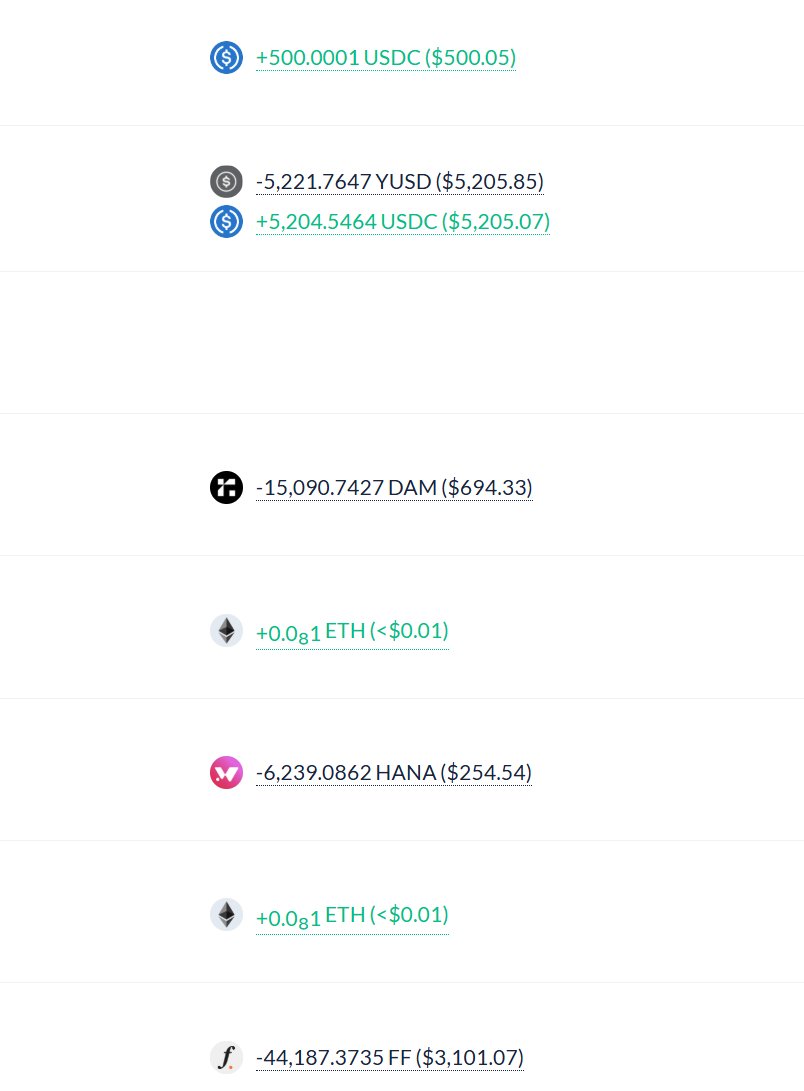Open the ETH amount link above HANA
The height and width of the screenshot is (1091, 804).
tap(310, 632)
